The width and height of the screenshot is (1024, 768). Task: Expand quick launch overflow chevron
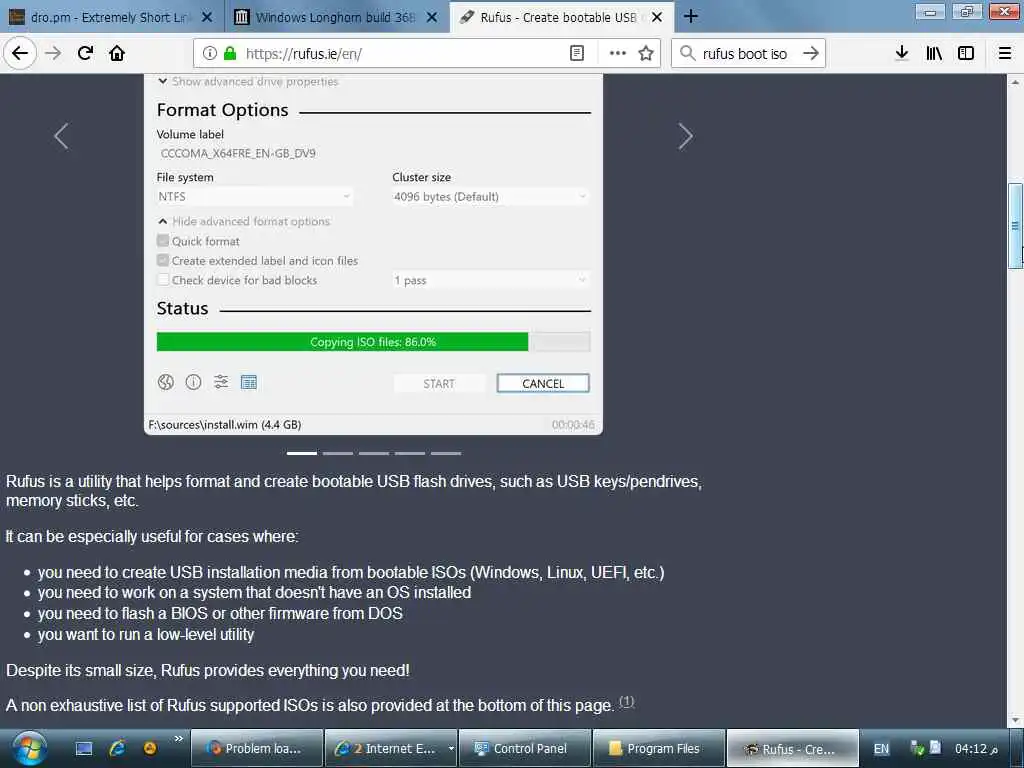point(178,738)
